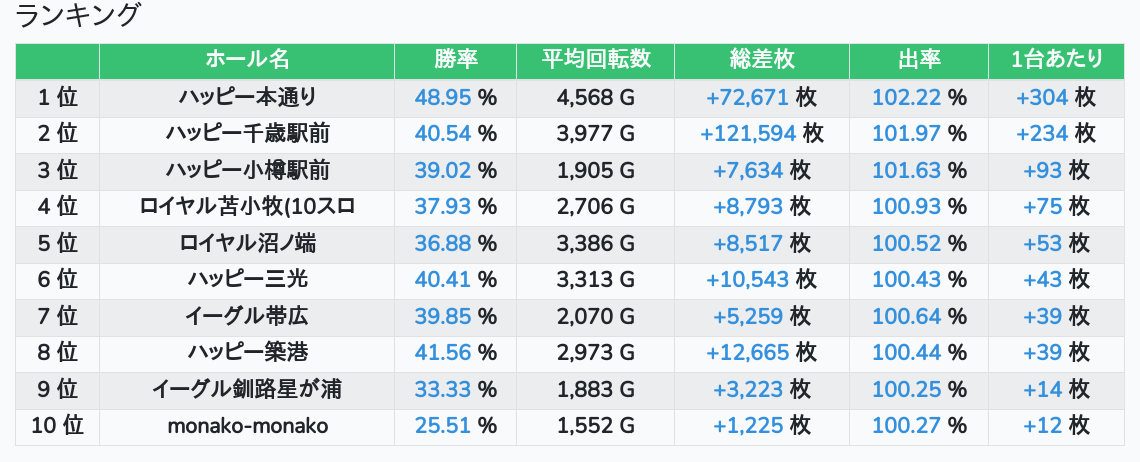1140x462 pixels.
Task: Click the ホール名 column header
Action: [x=247, y=59]
